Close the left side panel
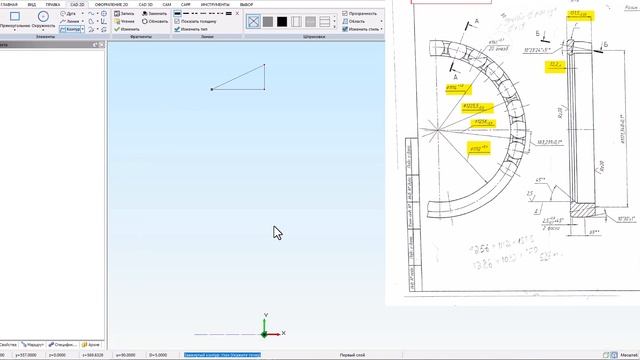 tap(102, 44)
